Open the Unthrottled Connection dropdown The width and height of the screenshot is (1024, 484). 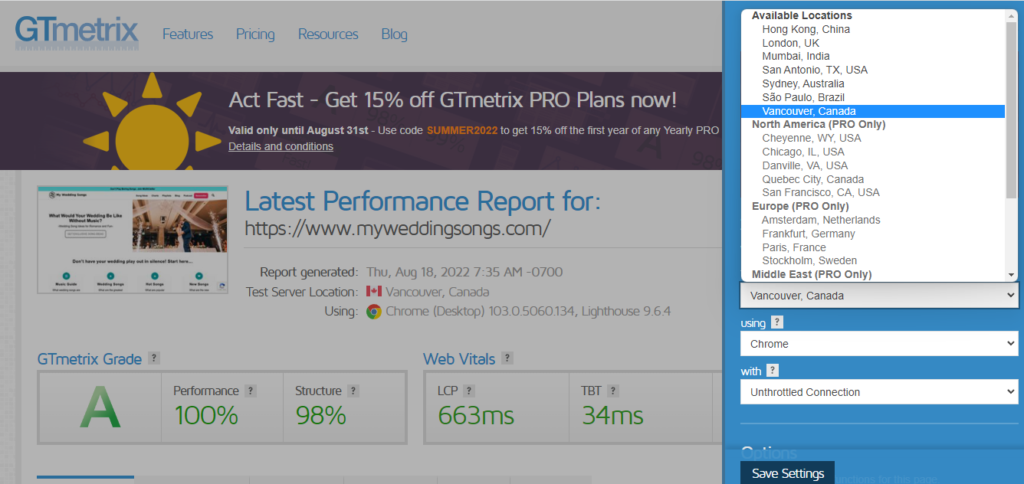click(879, 393)
